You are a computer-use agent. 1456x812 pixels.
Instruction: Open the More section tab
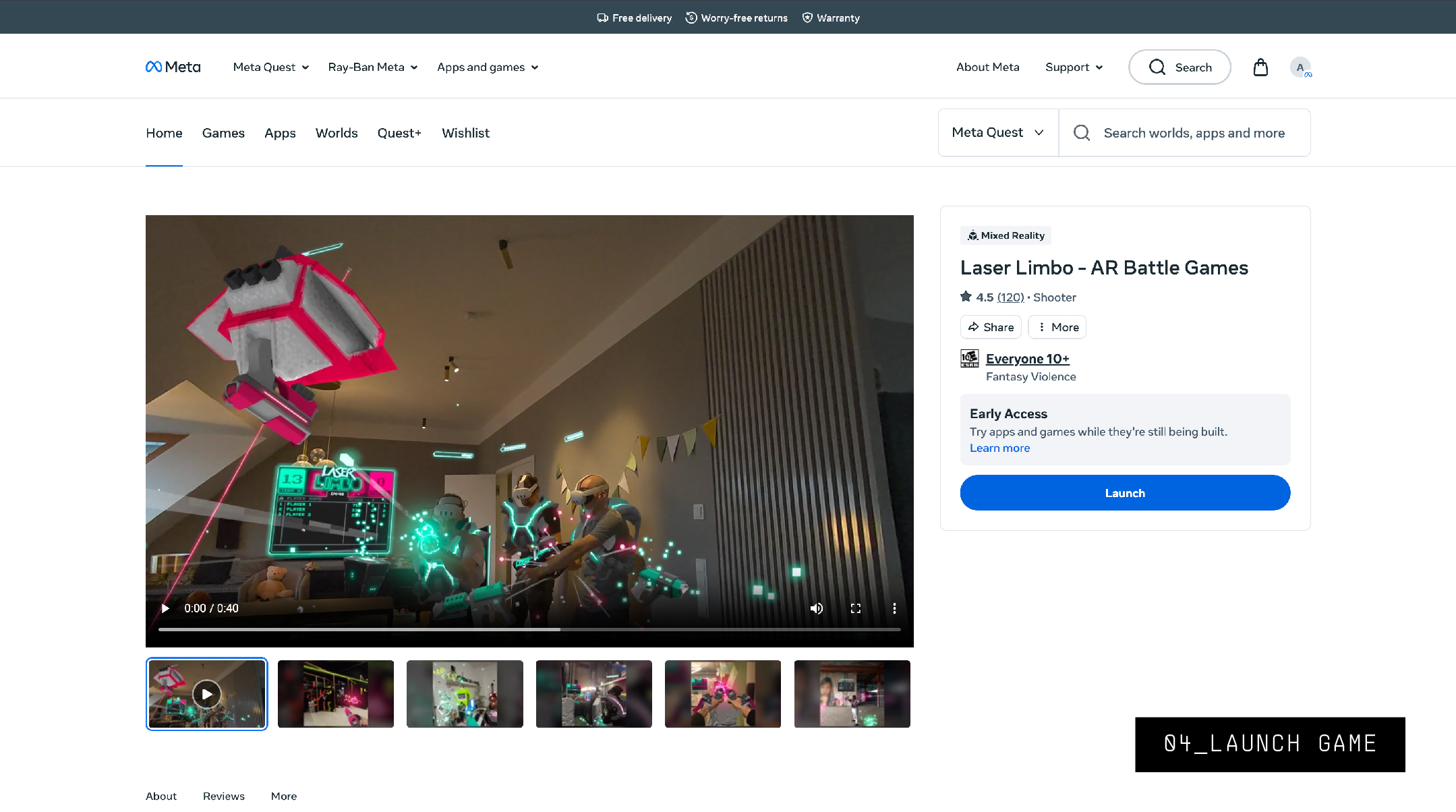coord(284,796)
